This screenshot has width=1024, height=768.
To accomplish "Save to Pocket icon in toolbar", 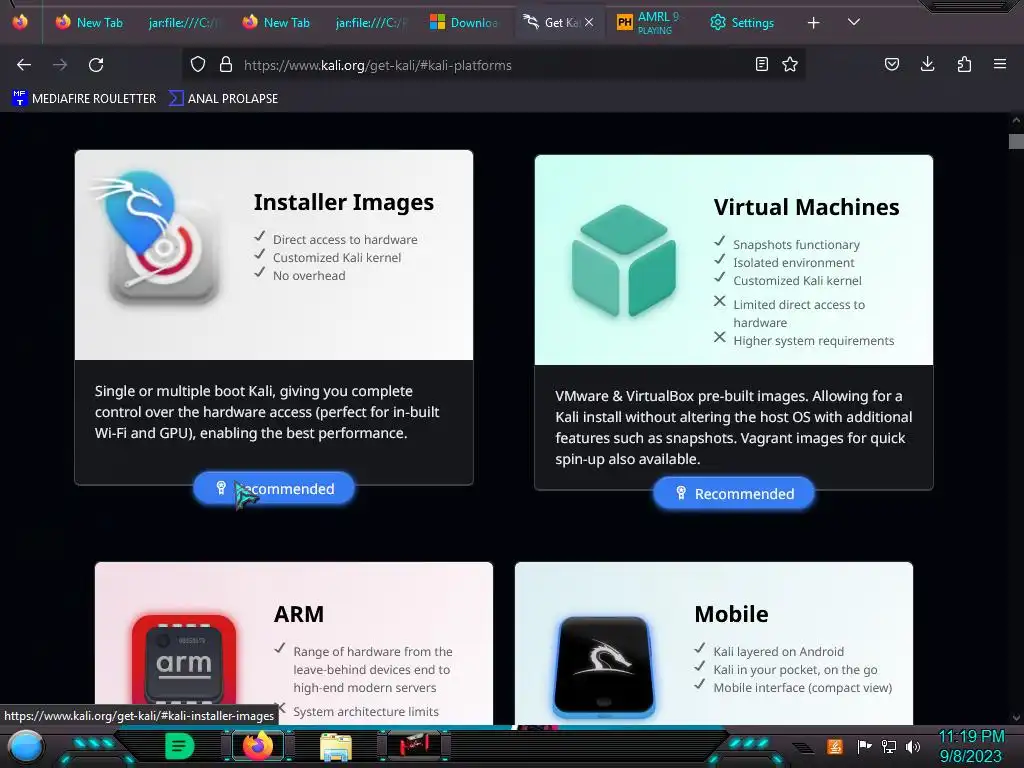I will [x=891, y=64].
